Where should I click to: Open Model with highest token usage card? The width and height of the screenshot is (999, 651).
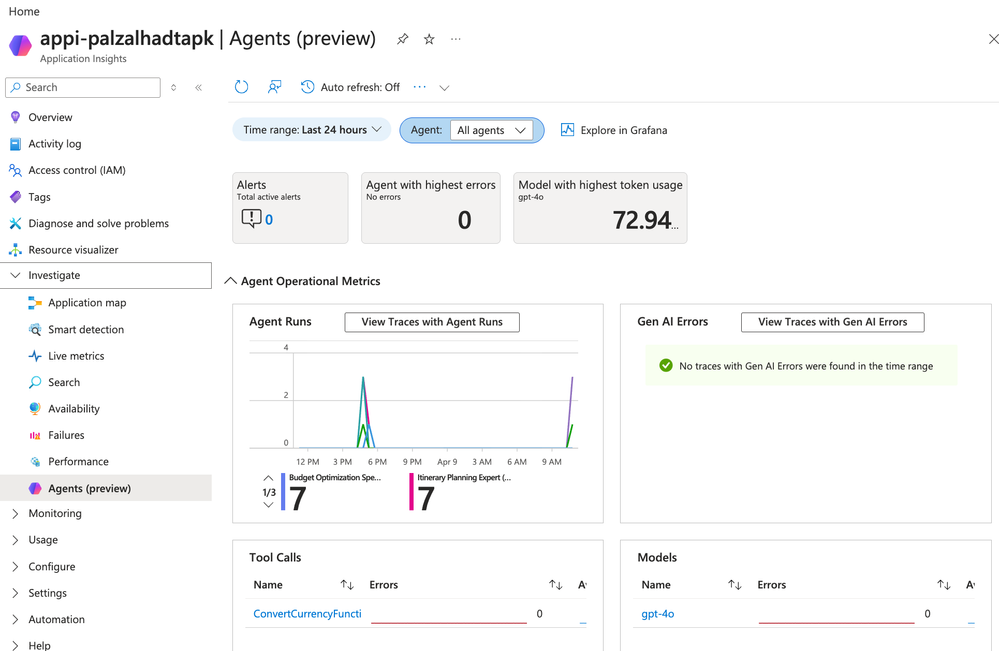(x=600, y=208)
